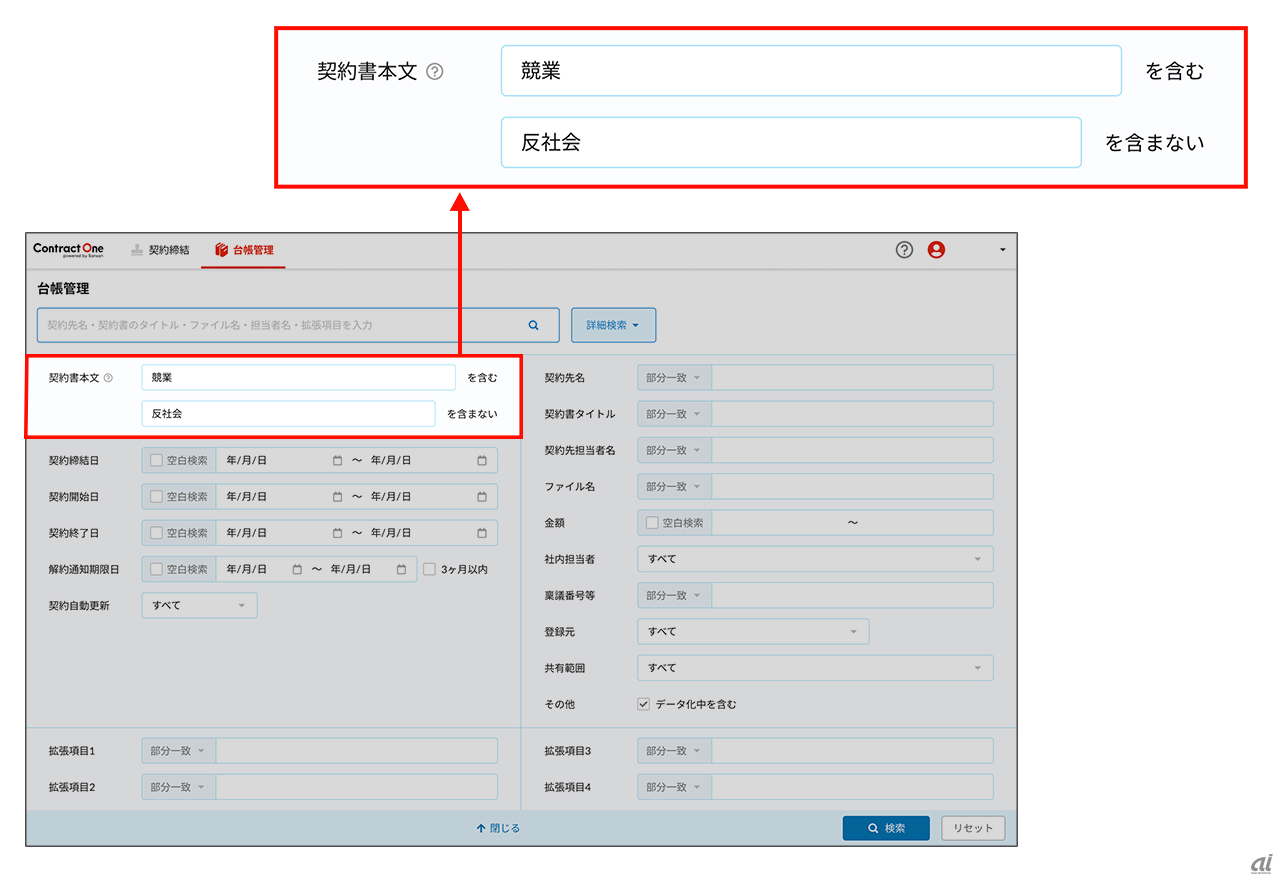The width and height of the screenshot is (1280, 882).
Task: Switch to the 契約締結 tab
Action: point(160,250)
